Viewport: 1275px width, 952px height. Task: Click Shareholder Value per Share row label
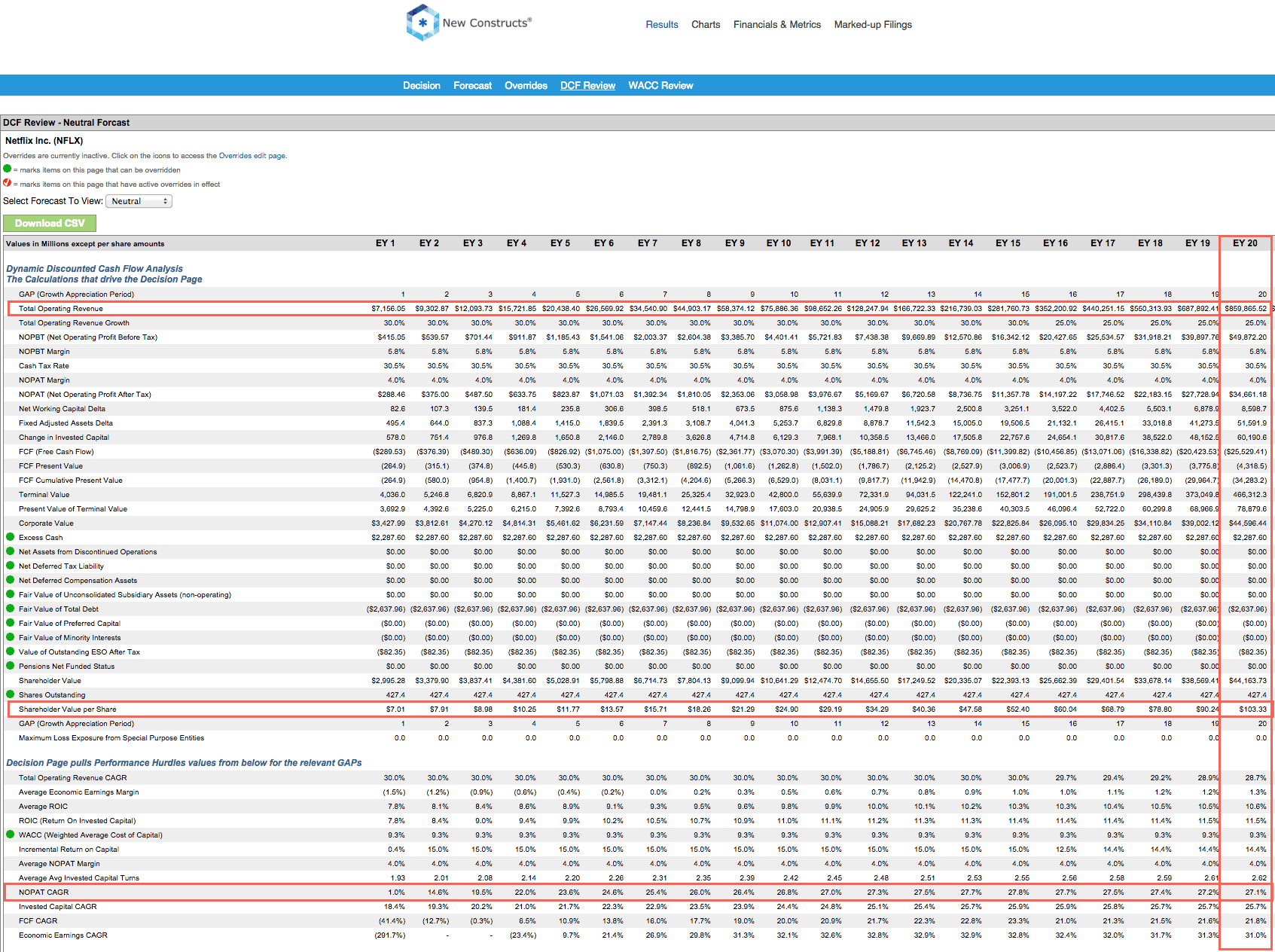point(68,709)
